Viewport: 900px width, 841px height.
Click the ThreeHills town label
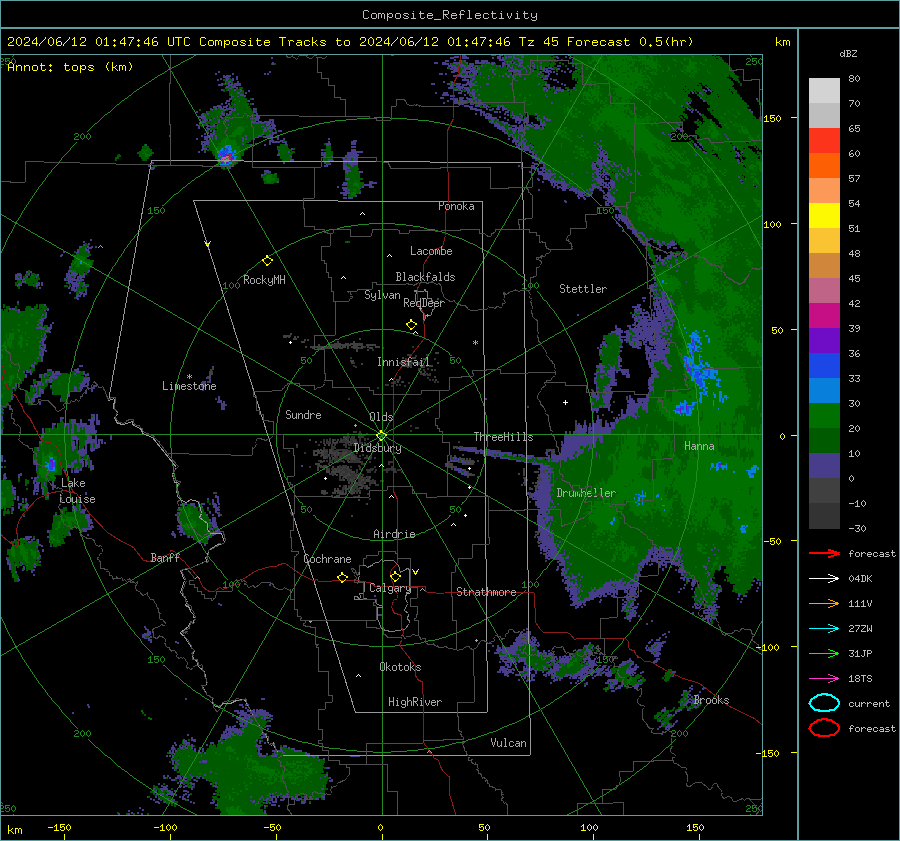[503, 437]
